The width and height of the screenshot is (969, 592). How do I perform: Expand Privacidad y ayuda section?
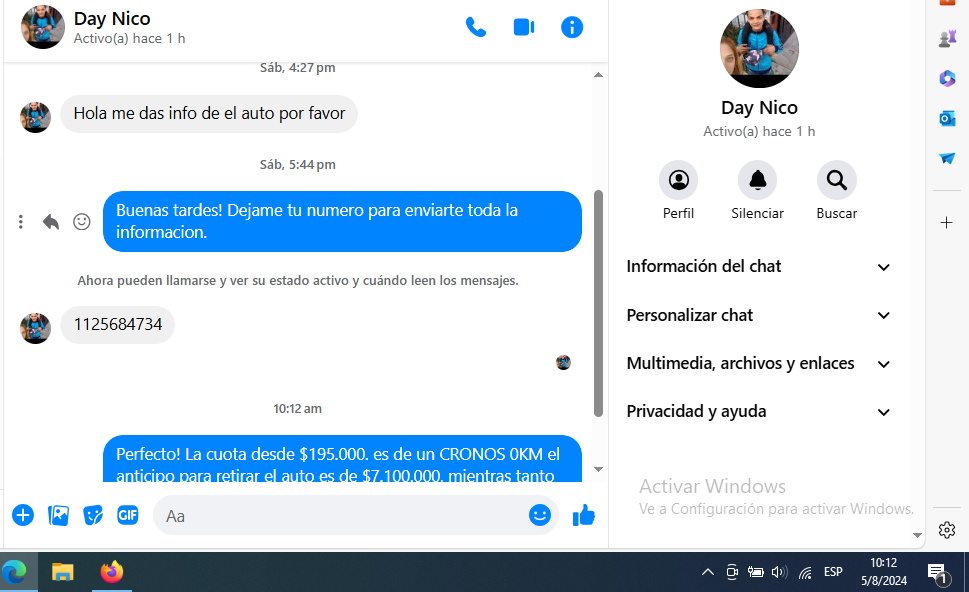tap(758, 412)
